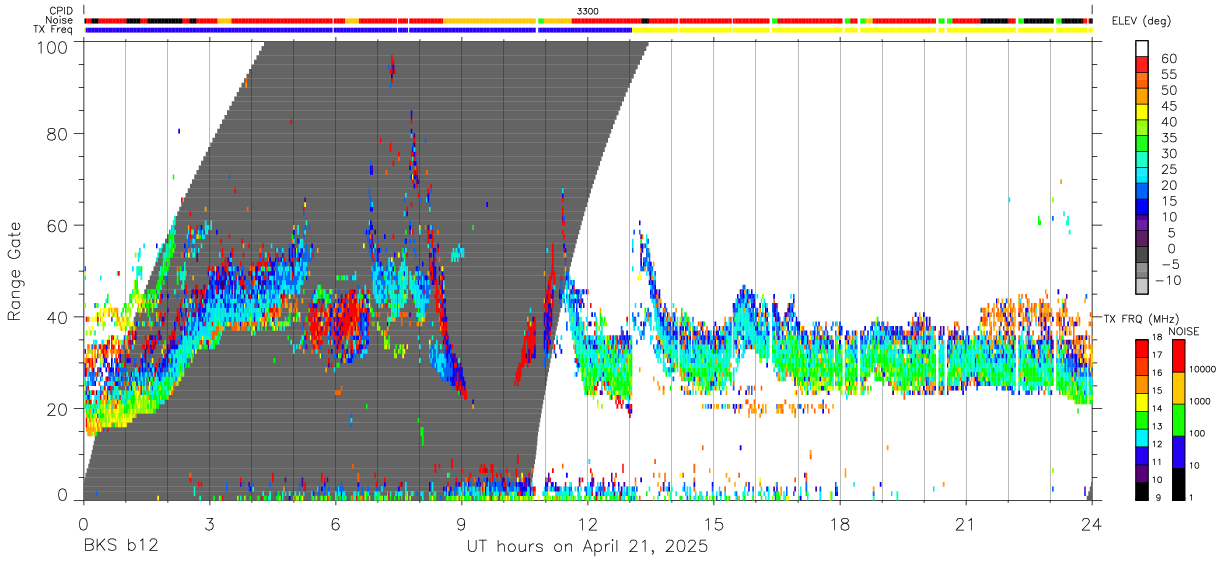Click the yellow segment of ELEV colorbar
The image size is (1228, 567).
click(x=1142, y=112)
